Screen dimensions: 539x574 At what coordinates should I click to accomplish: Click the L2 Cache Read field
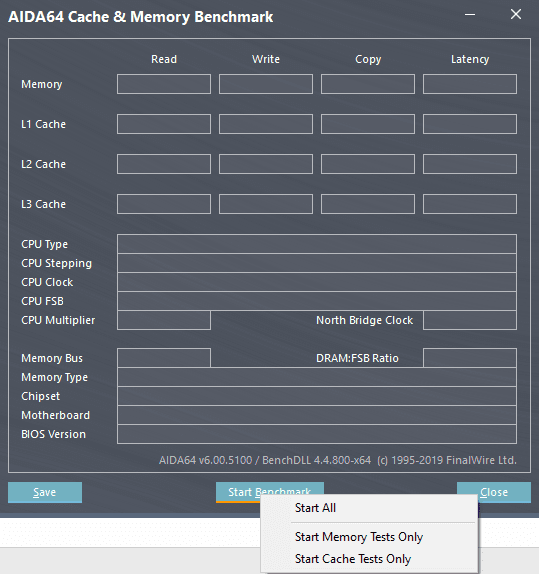click(x=164, y=164)
